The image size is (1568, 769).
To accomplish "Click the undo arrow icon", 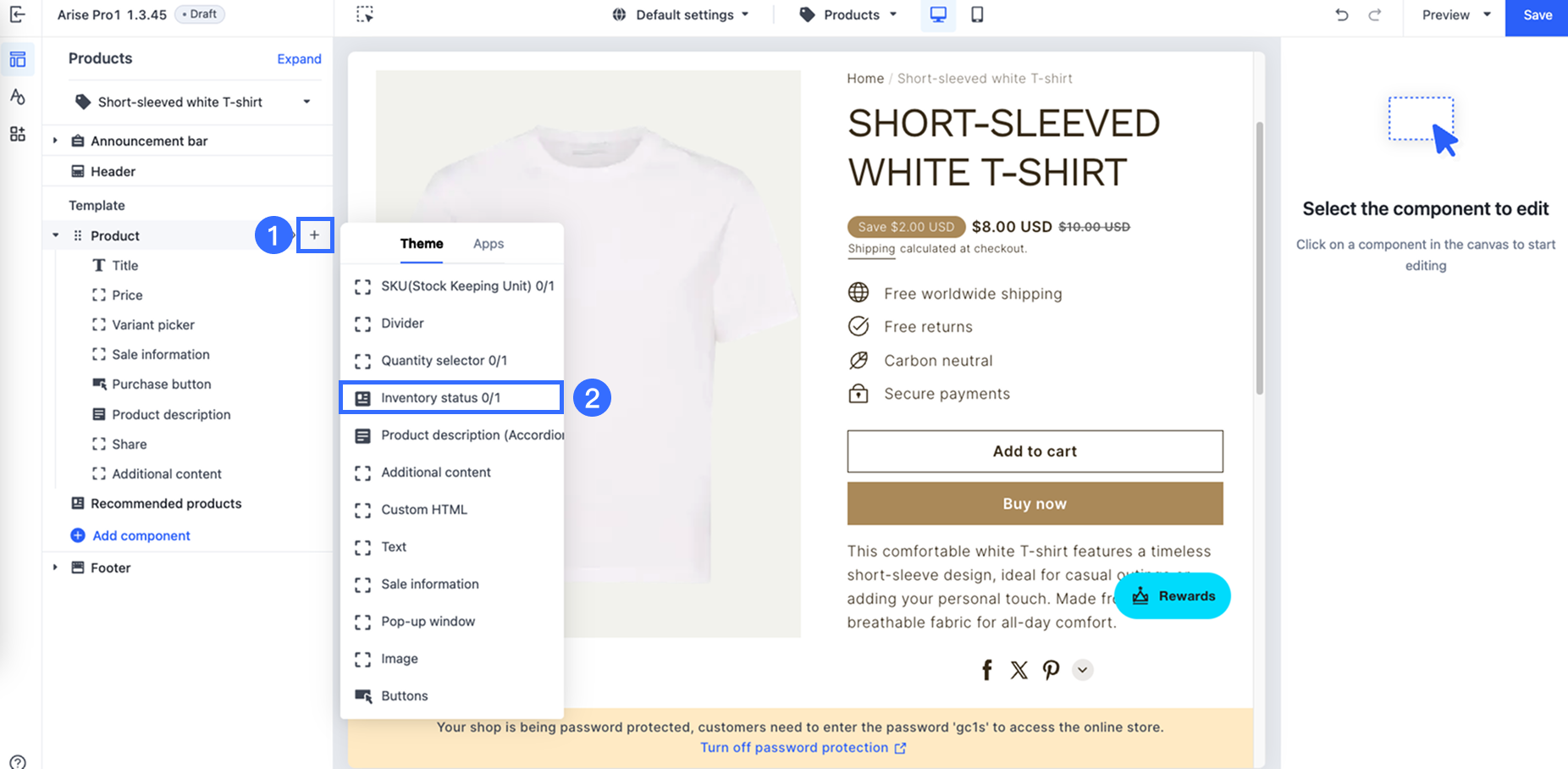I will [1341, 14].
